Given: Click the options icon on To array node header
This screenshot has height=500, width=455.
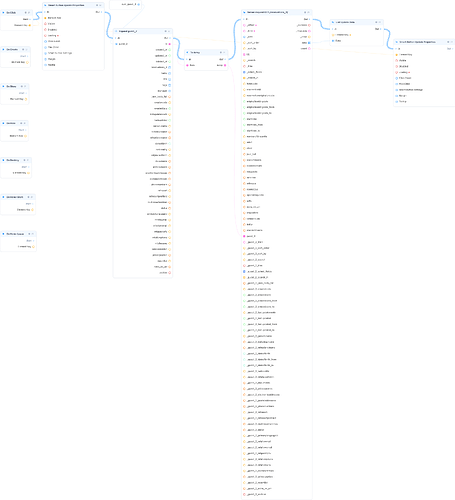Looking at the screenshot, I should click(221, 52).
